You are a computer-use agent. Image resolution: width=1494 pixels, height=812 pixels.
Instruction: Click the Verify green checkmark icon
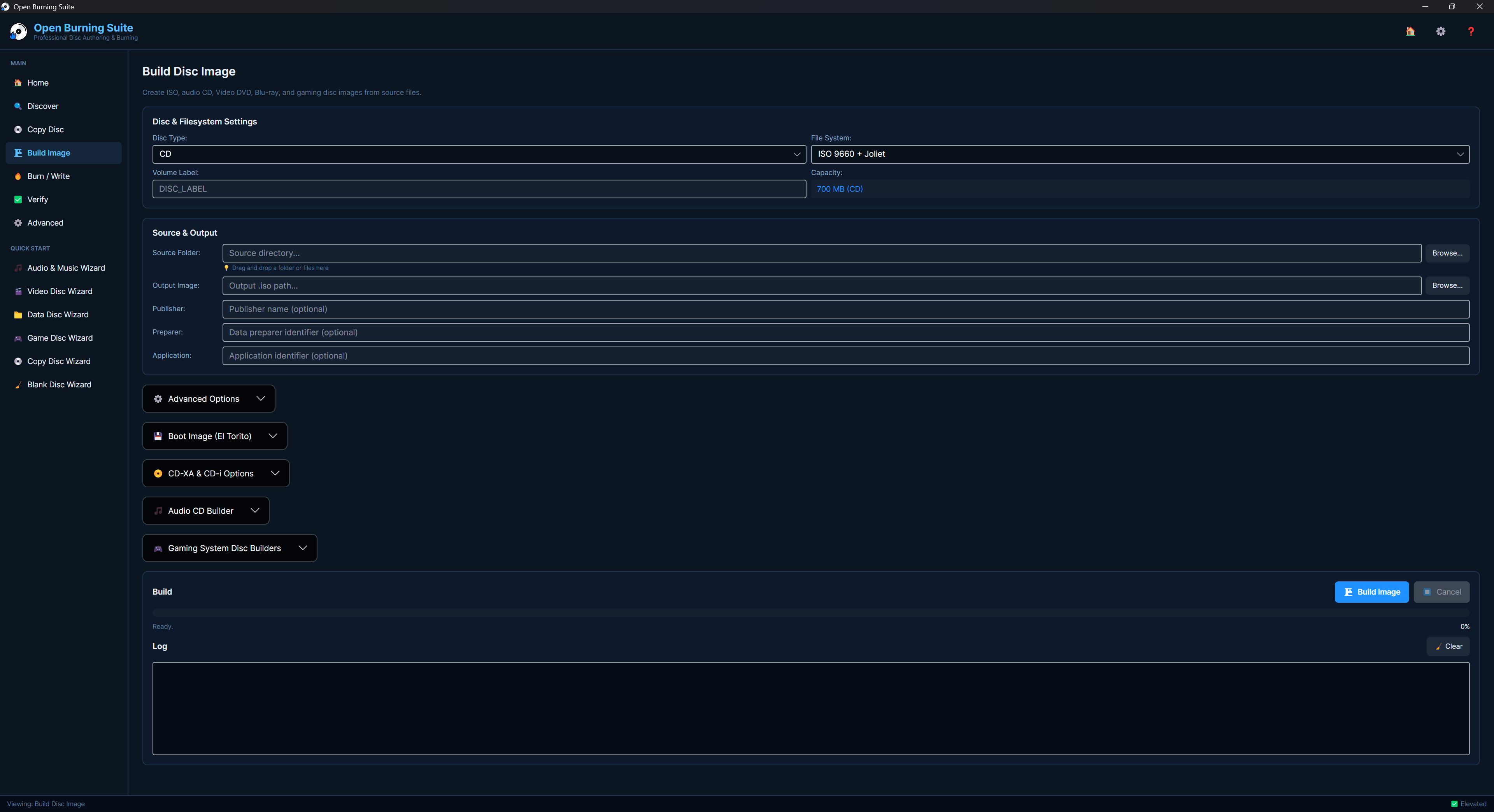[x=18, y=199]
